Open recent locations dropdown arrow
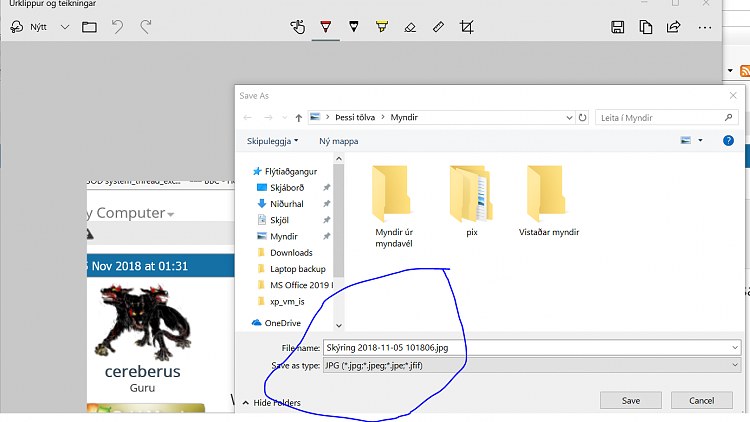Image resolution: width=750 pixels, height=422 pixels. (285, 118)
